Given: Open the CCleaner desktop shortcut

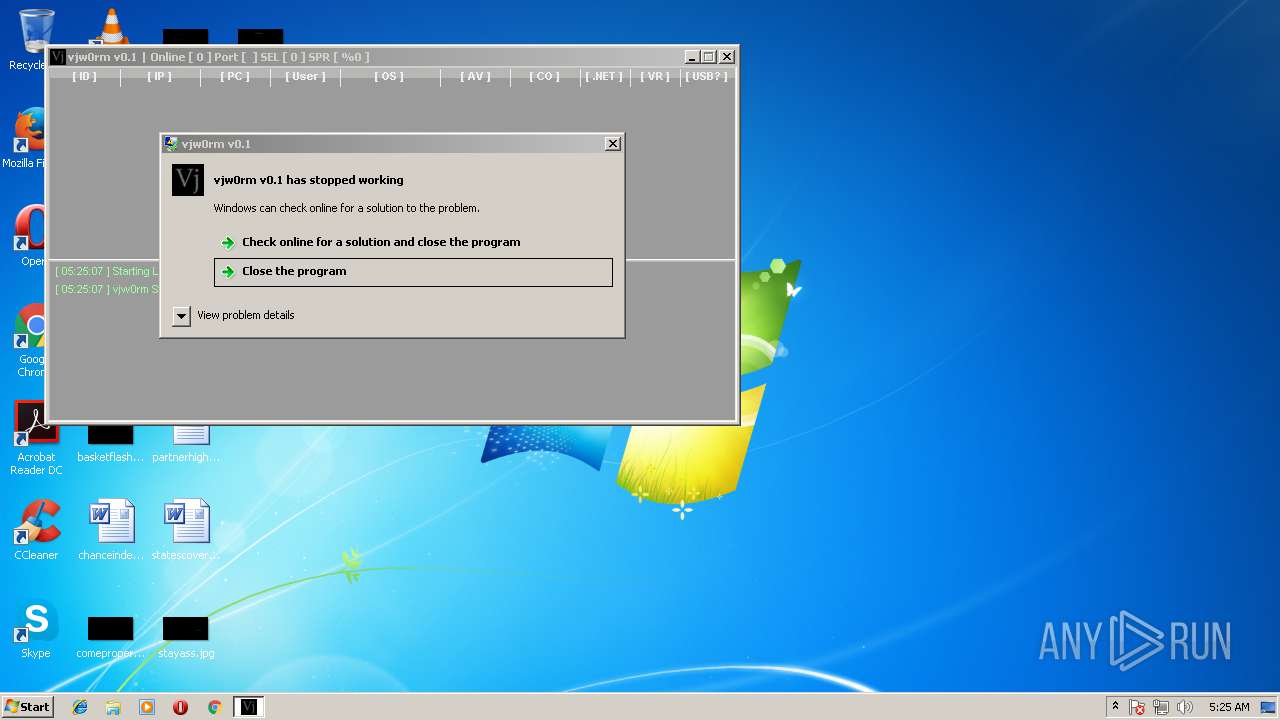Looking at the screenshot, I should 36,530.
